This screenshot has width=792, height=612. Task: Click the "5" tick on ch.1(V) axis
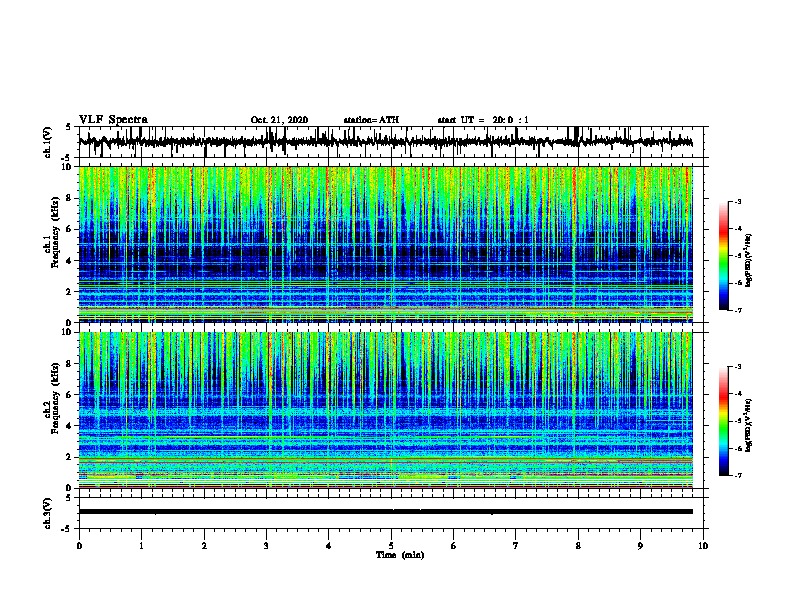coord(68,127)
